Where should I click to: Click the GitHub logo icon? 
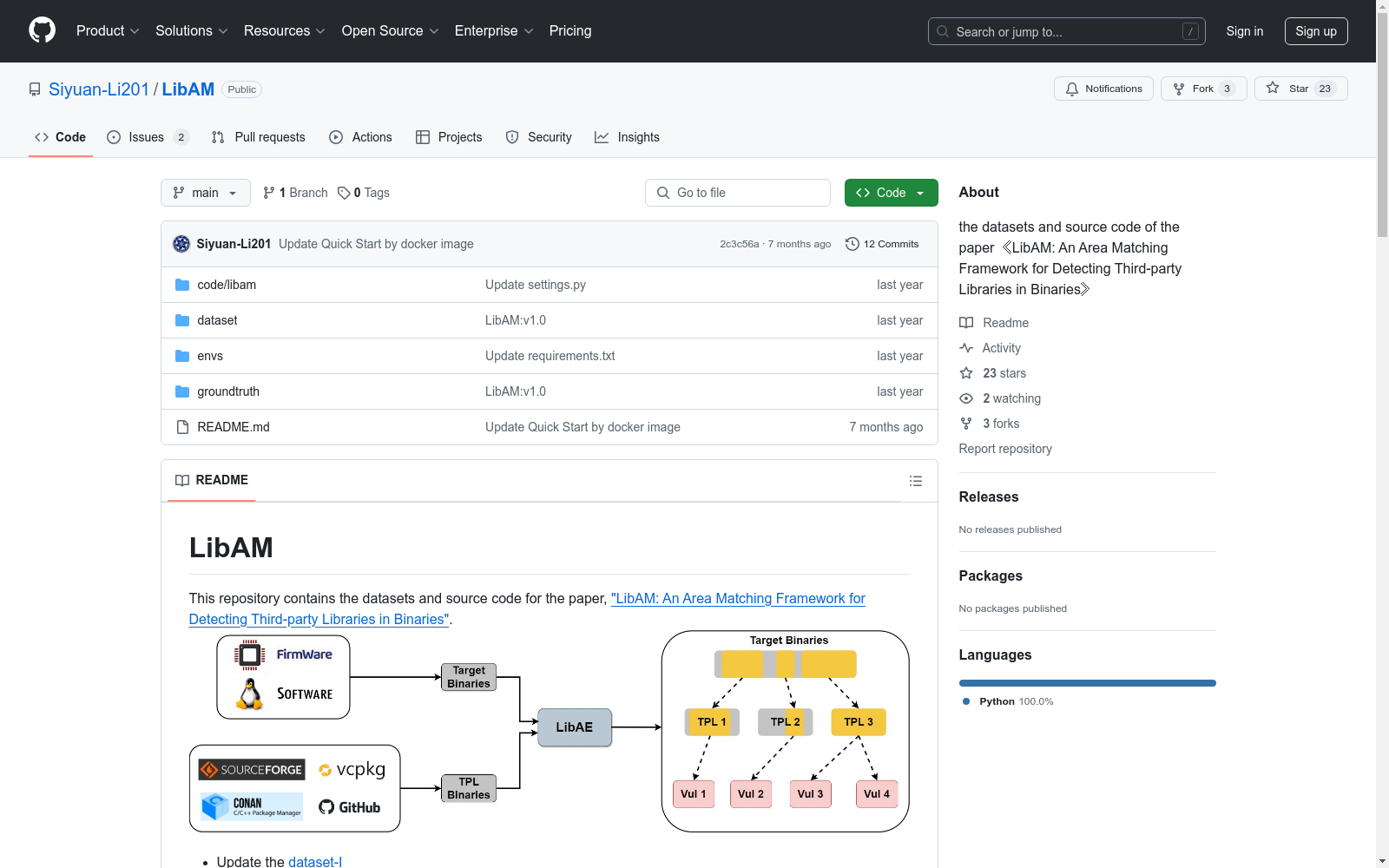[42, 30]
